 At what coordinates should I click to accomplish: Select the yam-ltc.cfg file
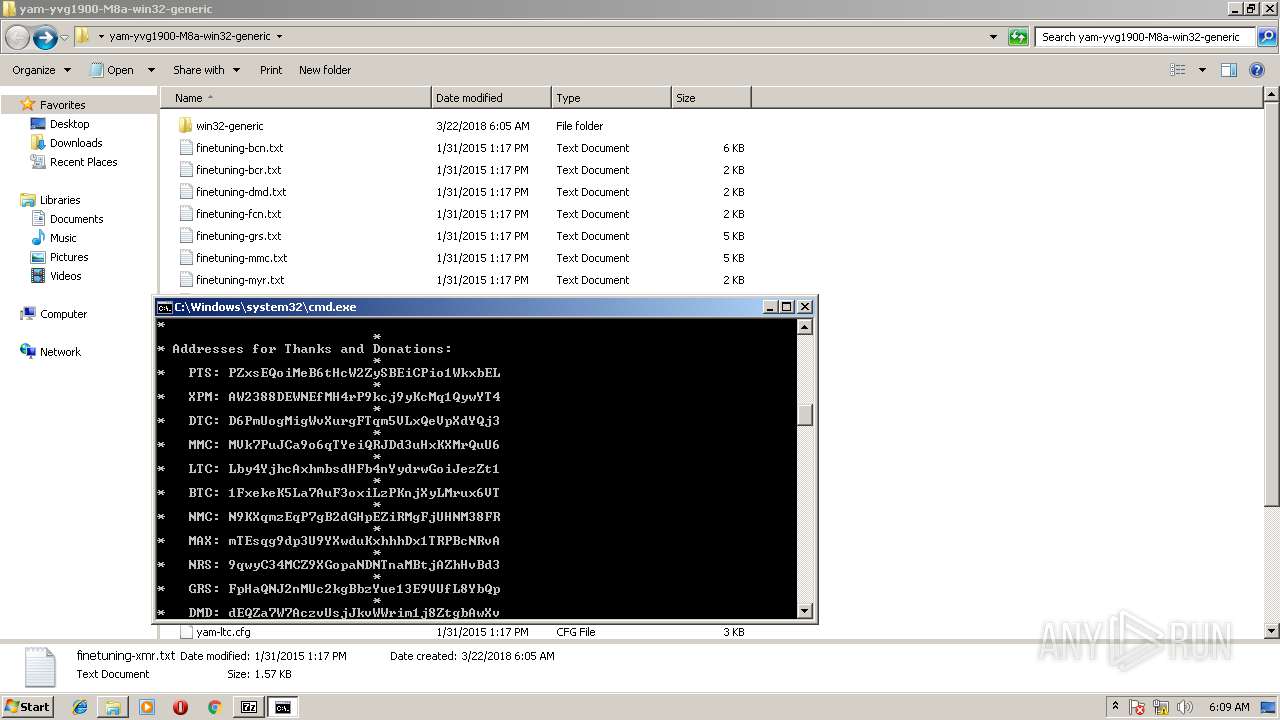coord(223,632)
